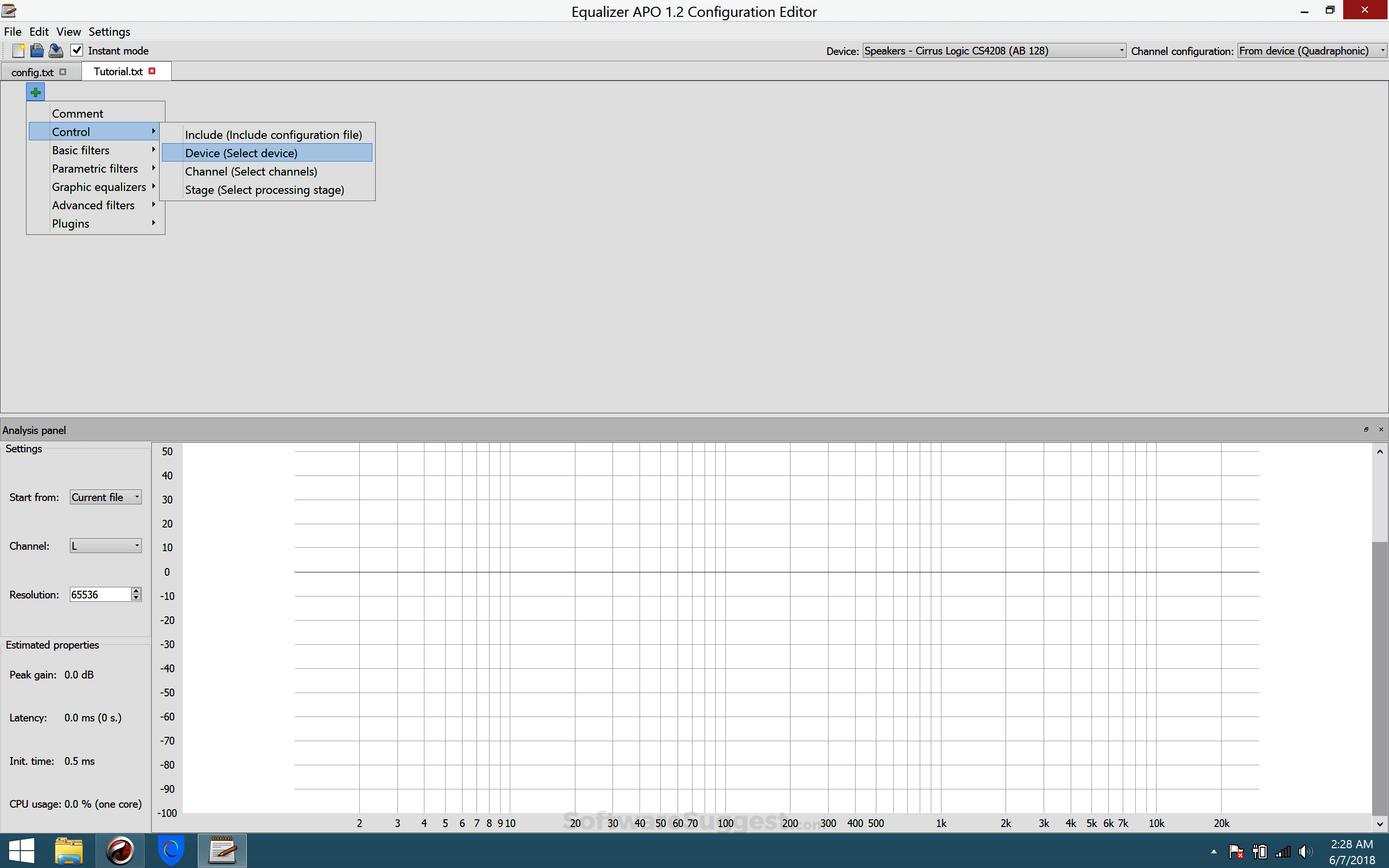Open the volume speaker icon in system tray
The width and height of the screenshot is (1389, 868).
pos(1307,852)
